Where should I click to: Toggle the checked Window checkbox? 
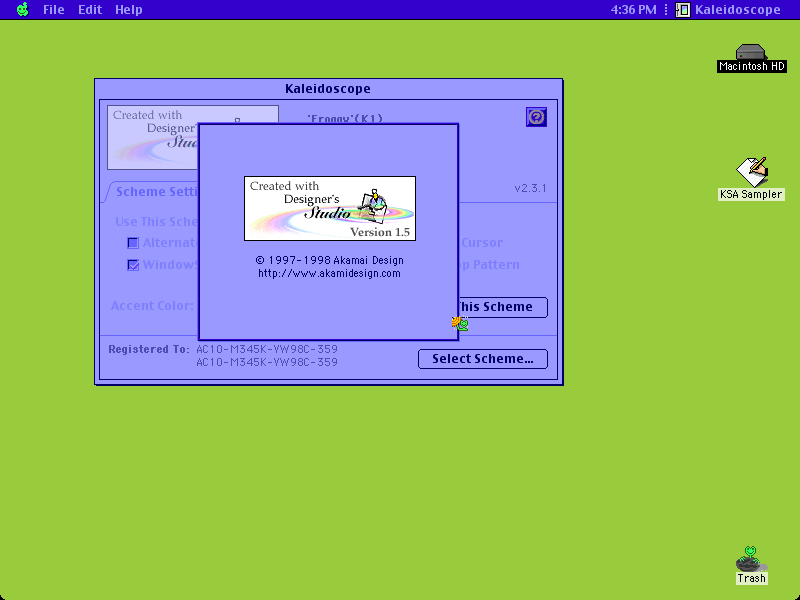pos(133,265)
